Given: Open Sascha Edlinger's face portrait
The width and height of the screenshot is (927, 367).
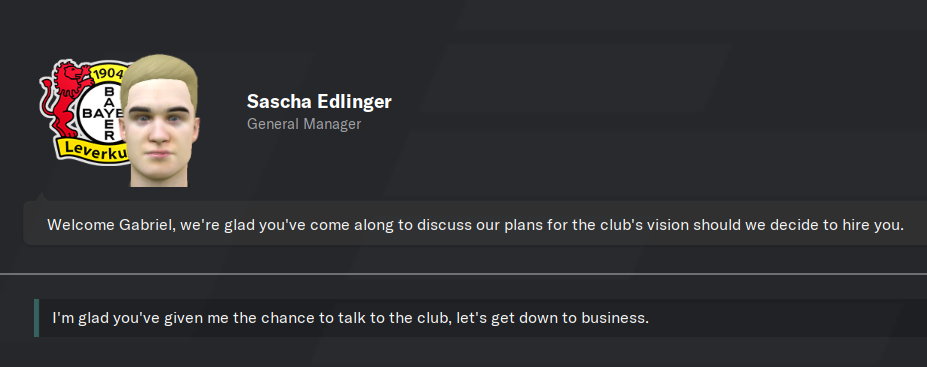Looking at the screenshot, I should pos(160,121).
